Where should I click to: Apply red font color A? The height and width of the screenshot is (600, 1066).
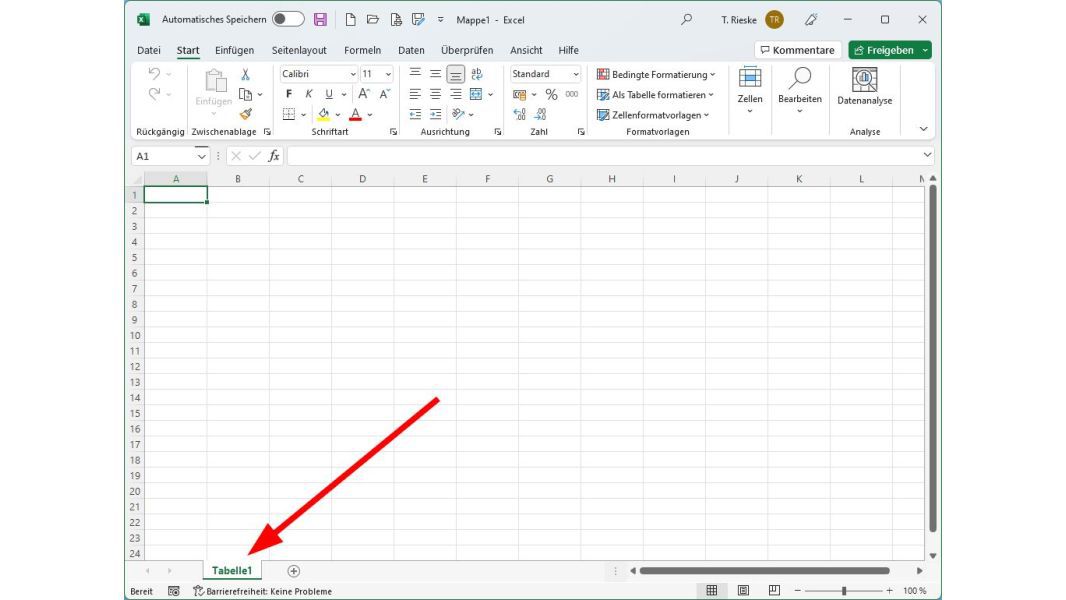[355, 114]
